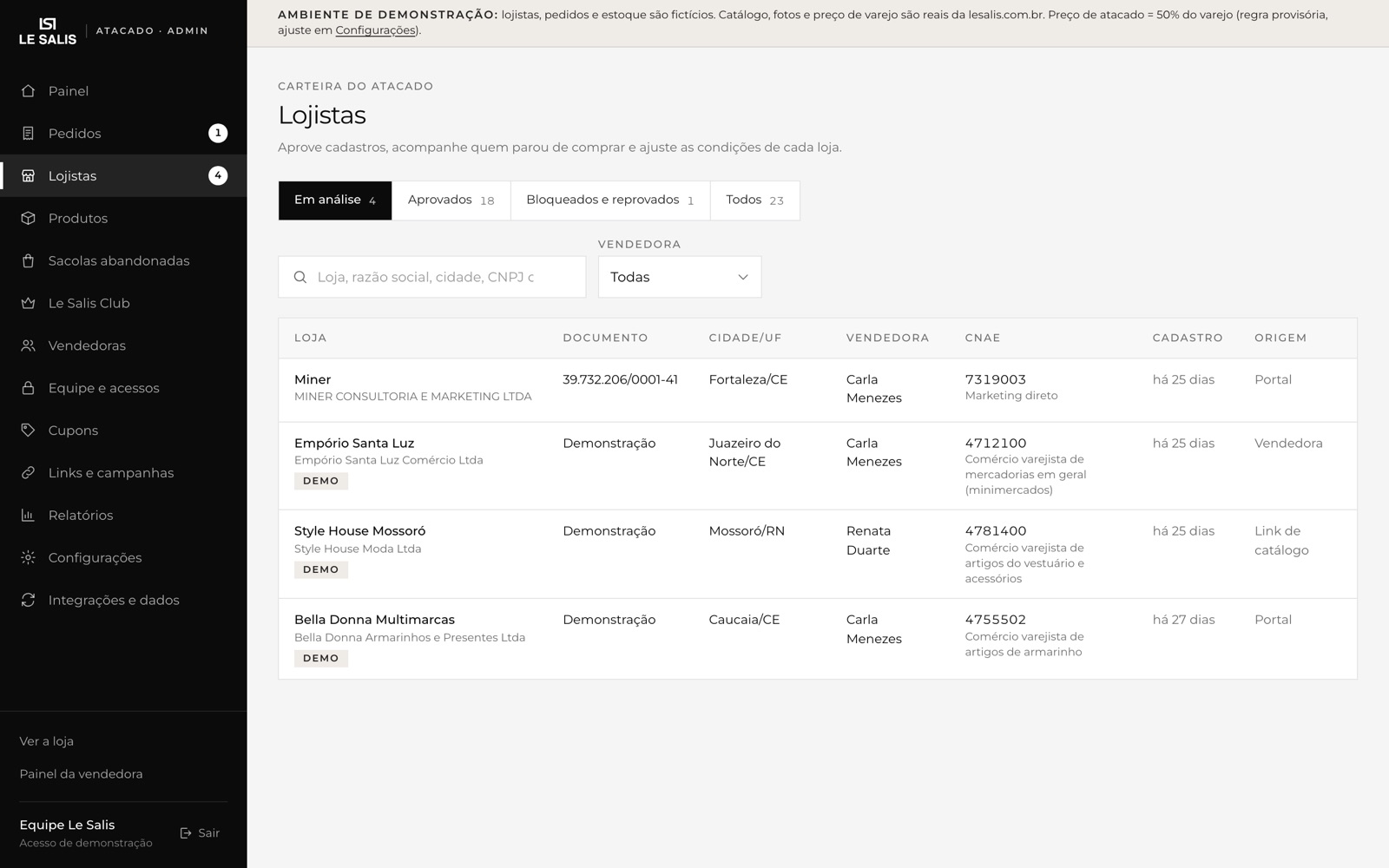Click the Le Salis Club crown icon
1389x868 pixels.
(28, 304)
